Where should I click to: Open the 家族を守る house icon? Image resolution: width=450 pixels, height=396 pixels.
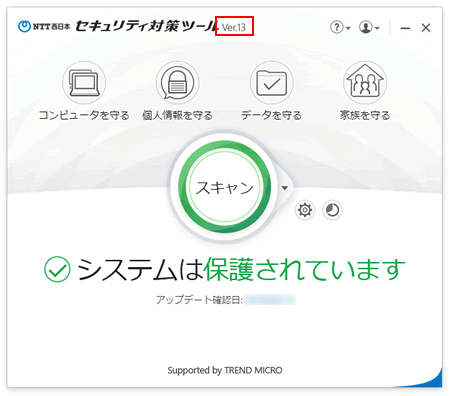pyautogui.click(x=365, y=83)
